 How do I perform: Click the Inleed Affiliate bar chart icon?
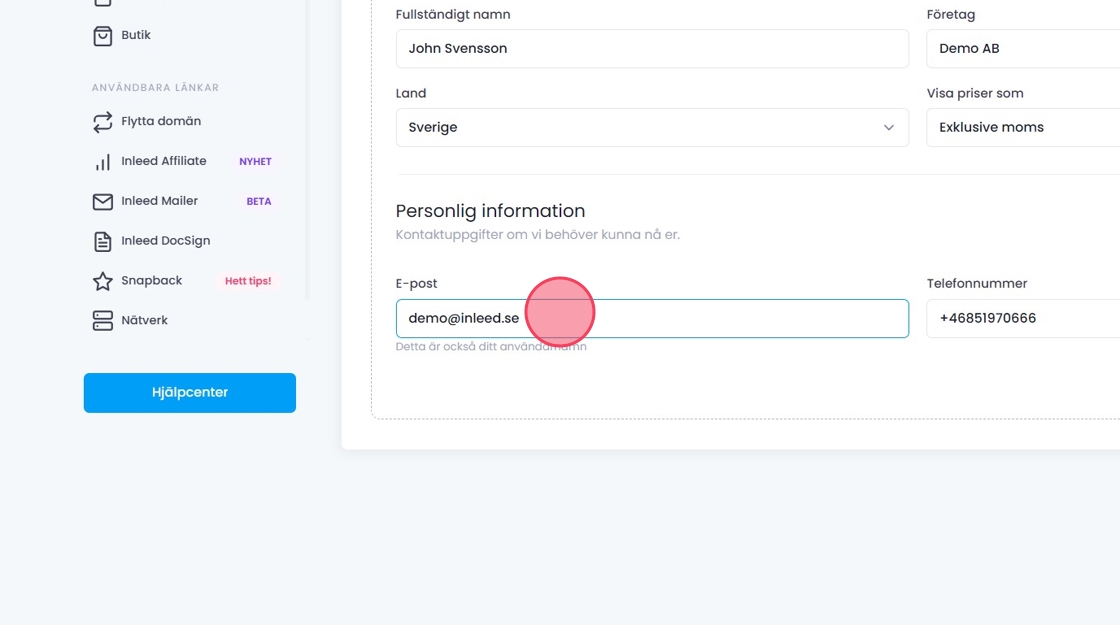pyautogui.click(x=102, y=162)
